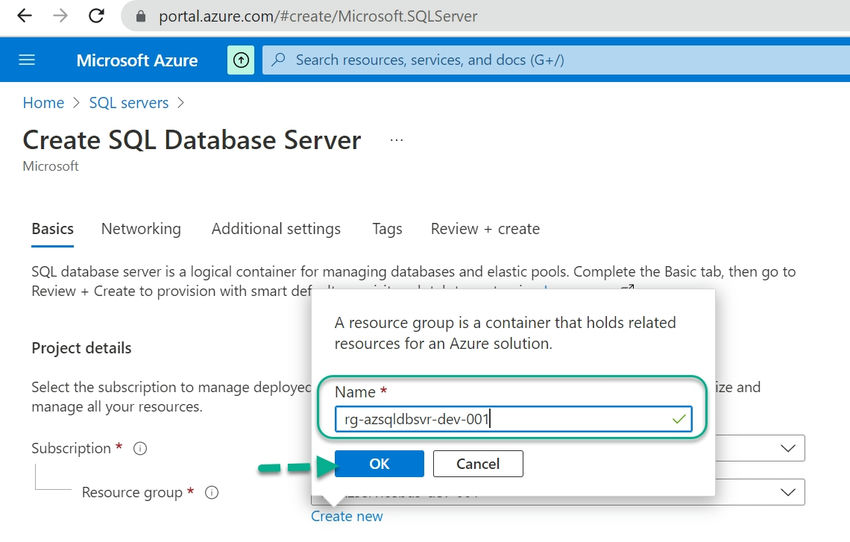Click the browser back arrow

point(24,16)
